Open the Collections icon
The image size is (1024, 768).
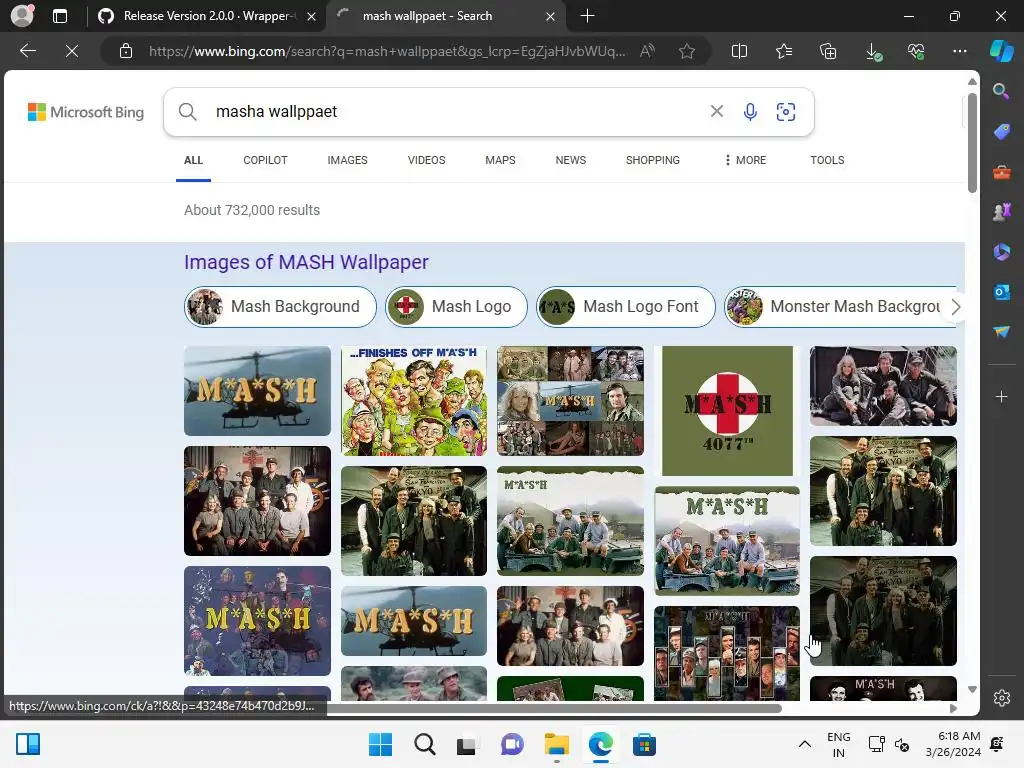828,51
